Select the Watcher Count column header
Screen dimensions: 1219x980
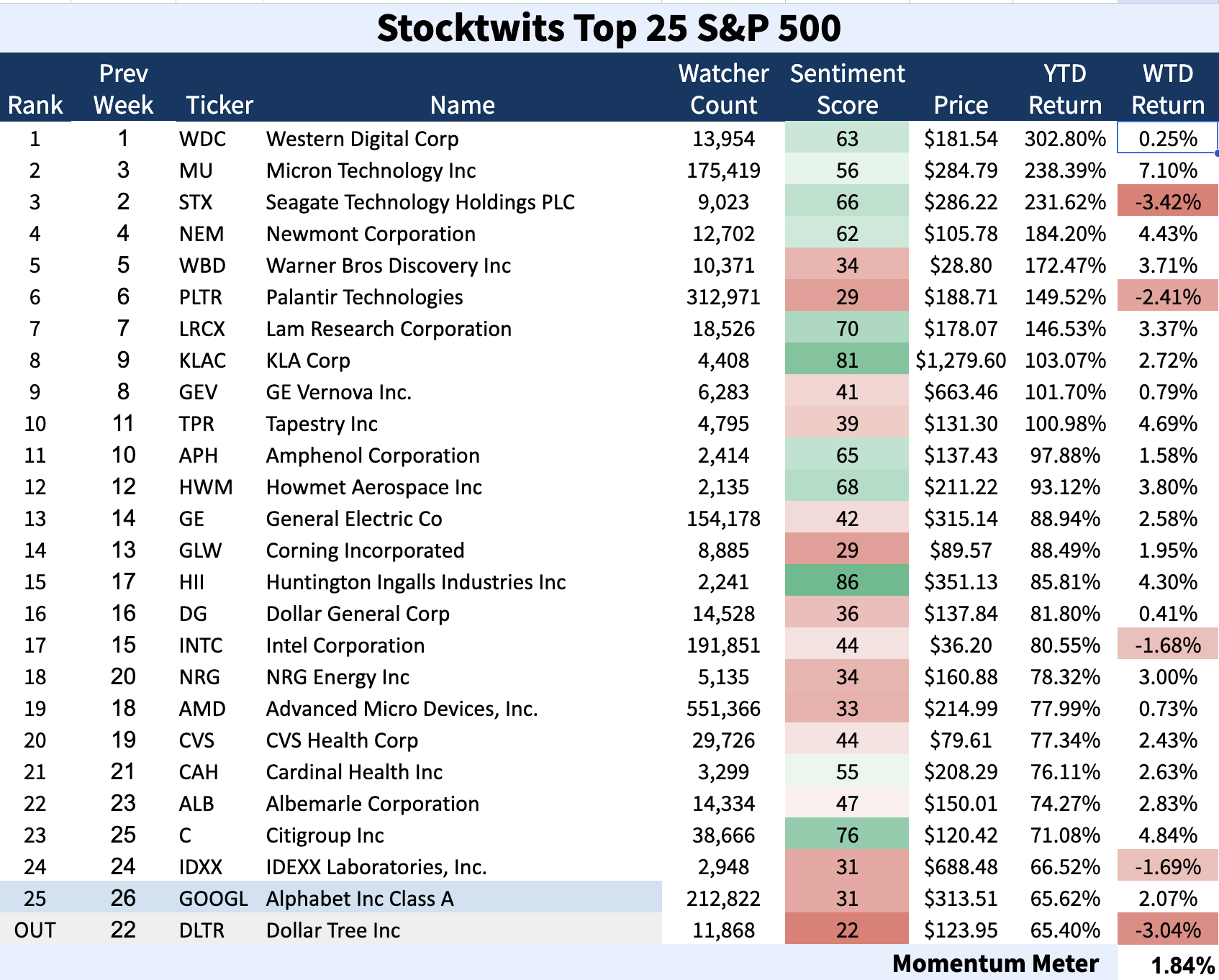coord(723,89)
